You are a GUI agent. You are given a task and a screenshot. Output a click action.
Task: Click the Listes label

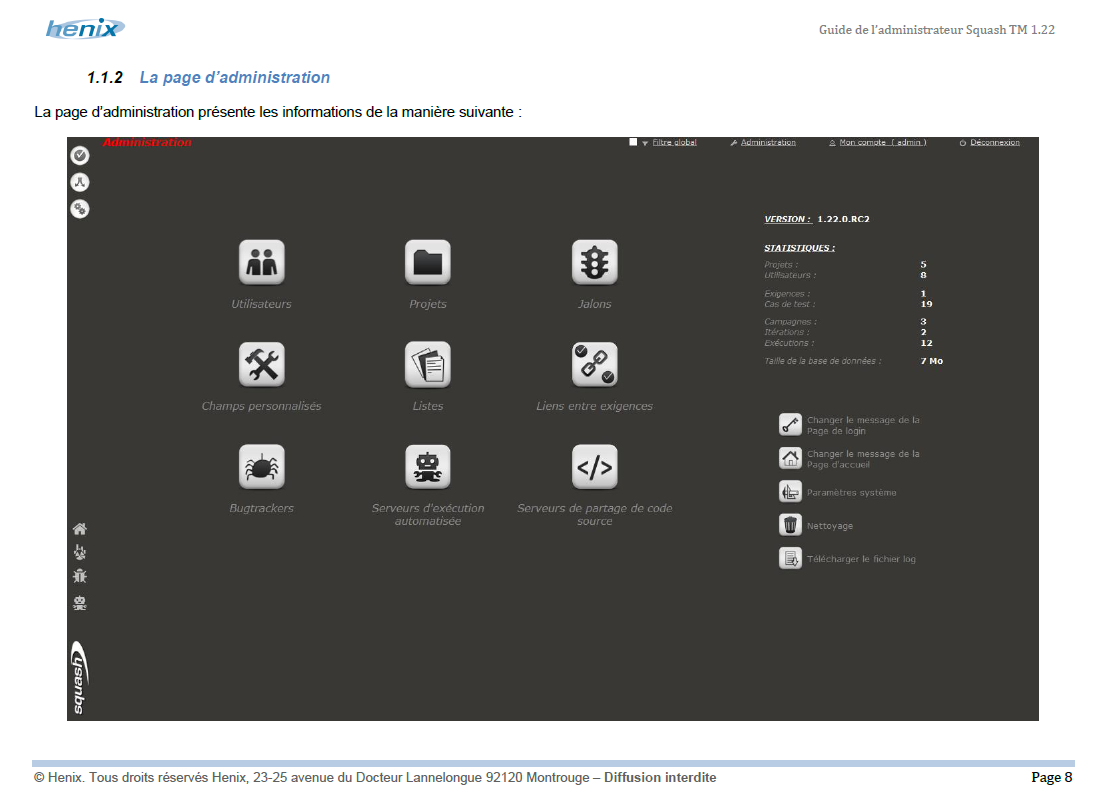click(428, 406)
